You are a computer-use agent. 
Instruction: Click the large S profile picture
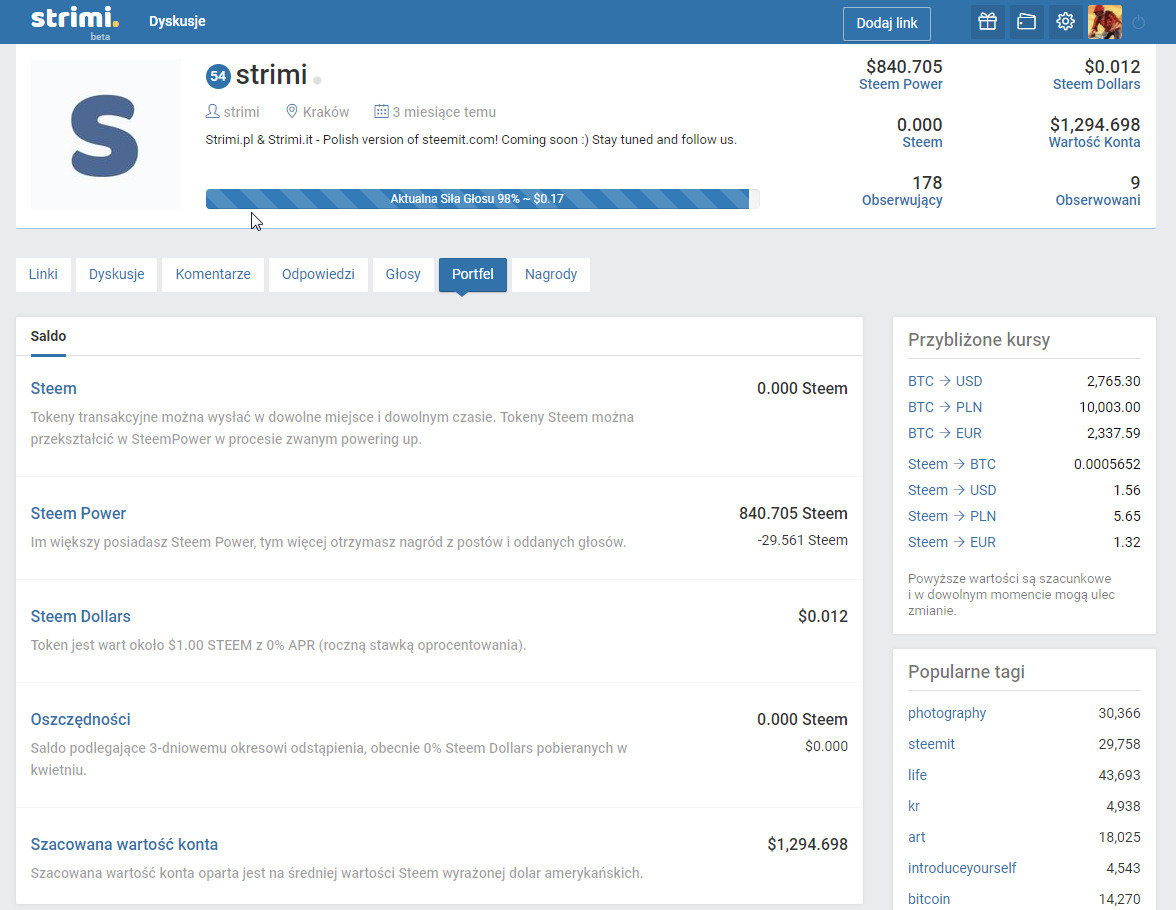pos(105,134)
